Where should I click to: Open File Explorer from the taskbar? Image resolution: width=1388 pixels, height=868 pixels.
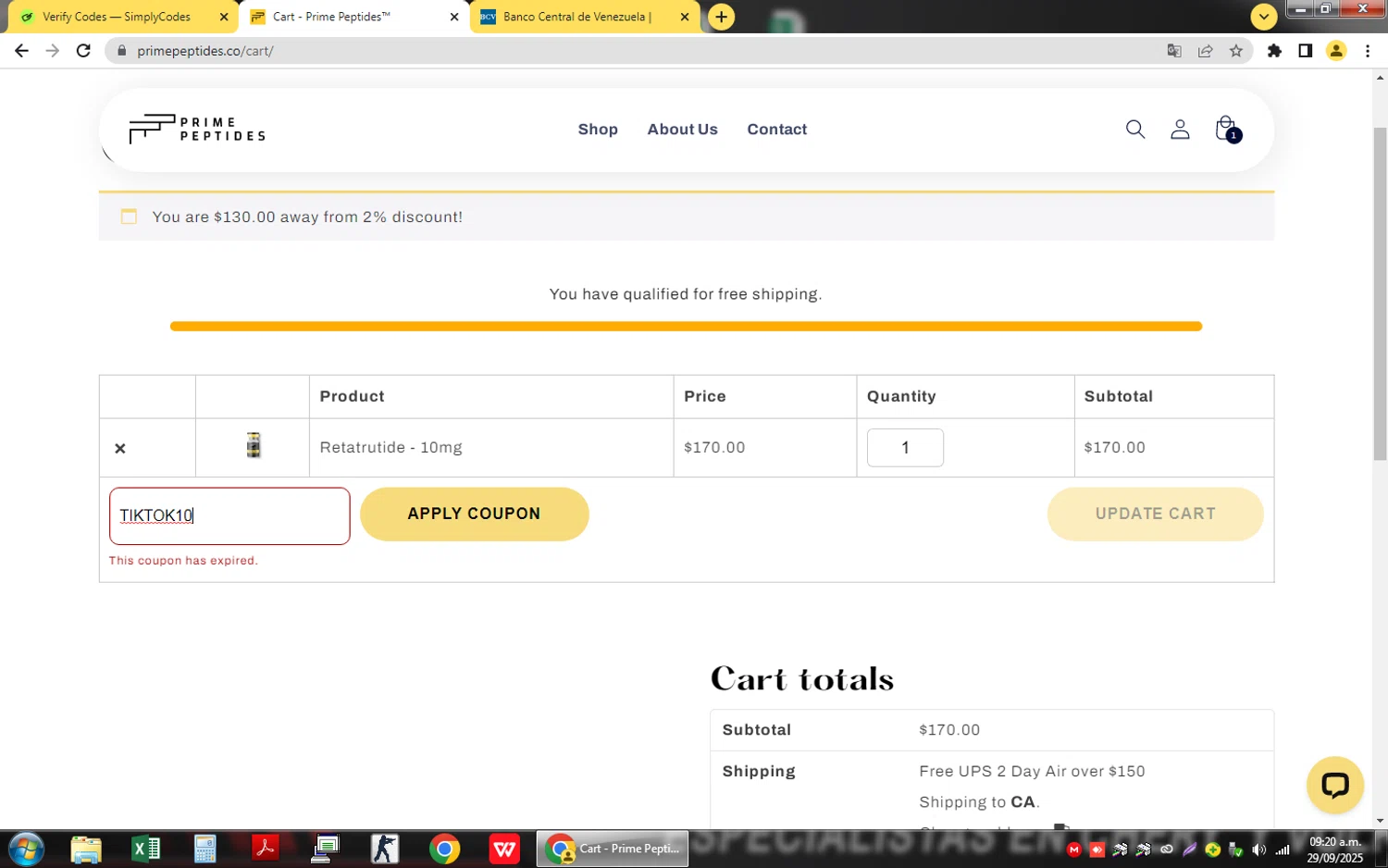[86, 849]
